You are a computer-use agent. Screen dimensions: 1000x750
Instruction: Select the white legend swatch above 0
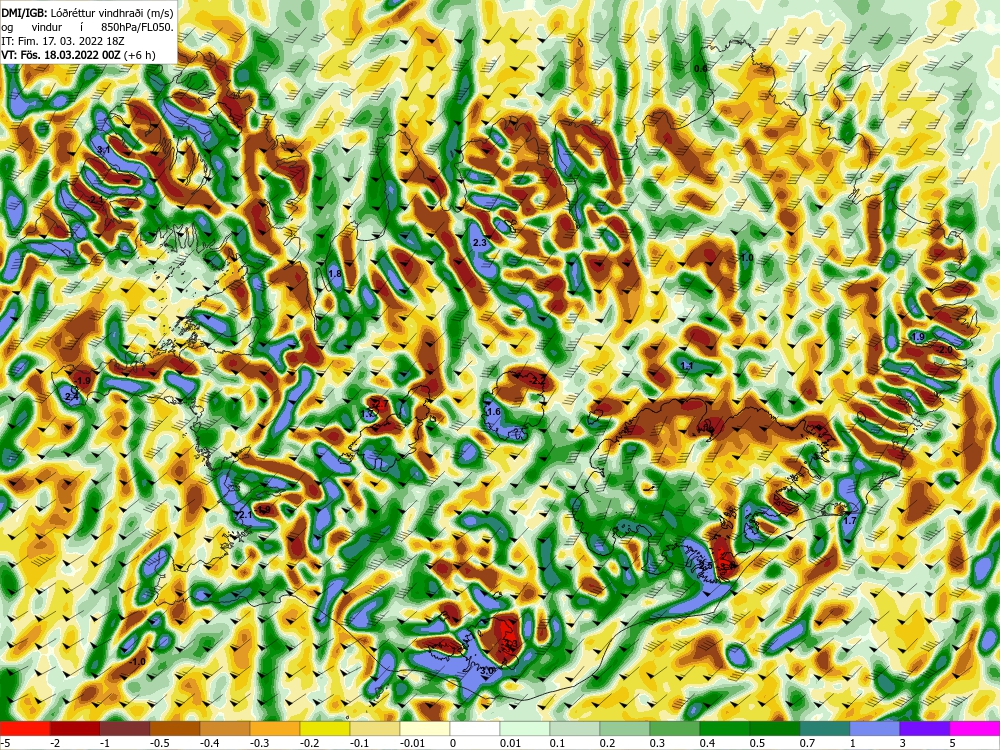pyautogui.click(x=474, y=728)
